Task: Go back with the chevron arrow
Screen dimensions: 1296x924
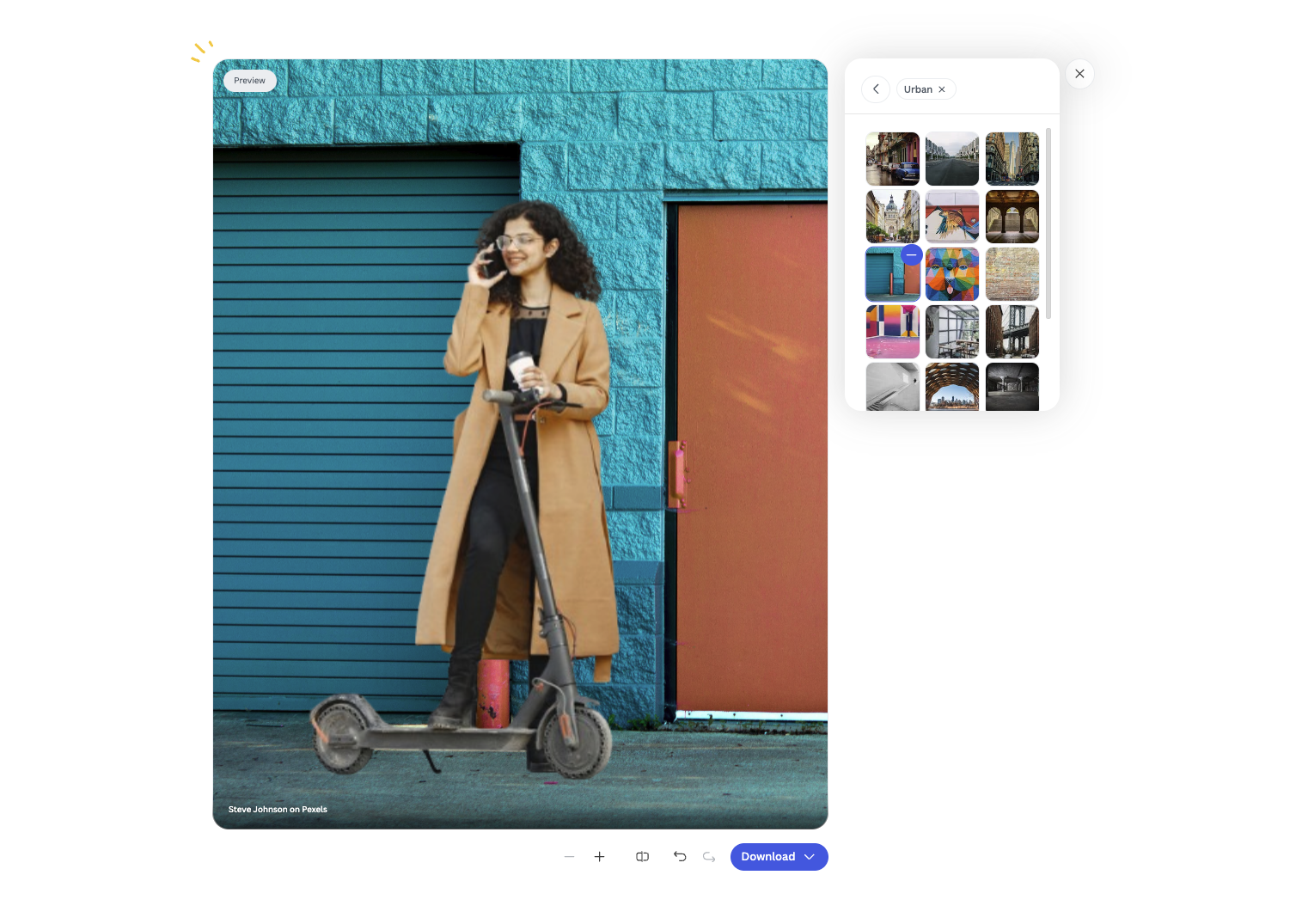Action: (x=876, y=89)
